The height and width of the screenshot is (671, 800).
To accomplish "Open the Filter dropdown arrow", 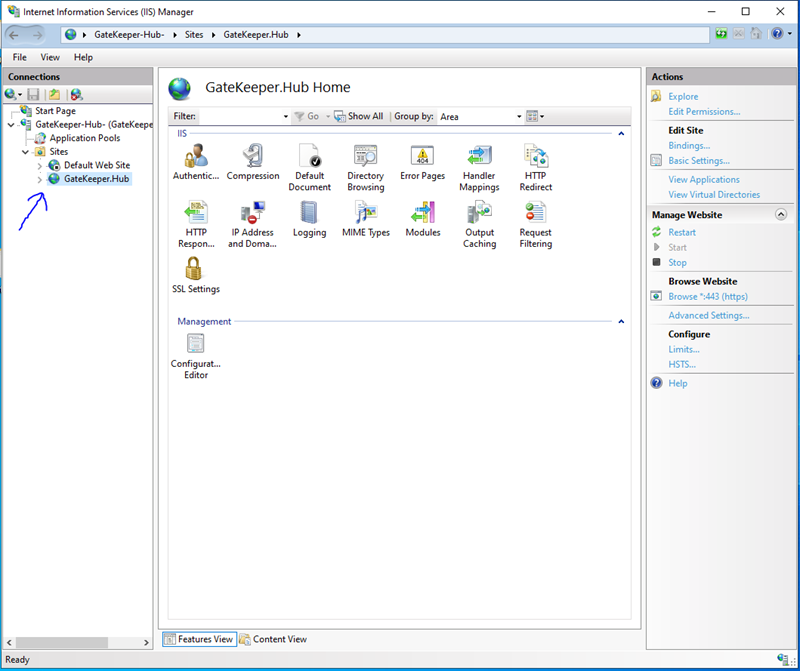I will click(x=286, y=116).
